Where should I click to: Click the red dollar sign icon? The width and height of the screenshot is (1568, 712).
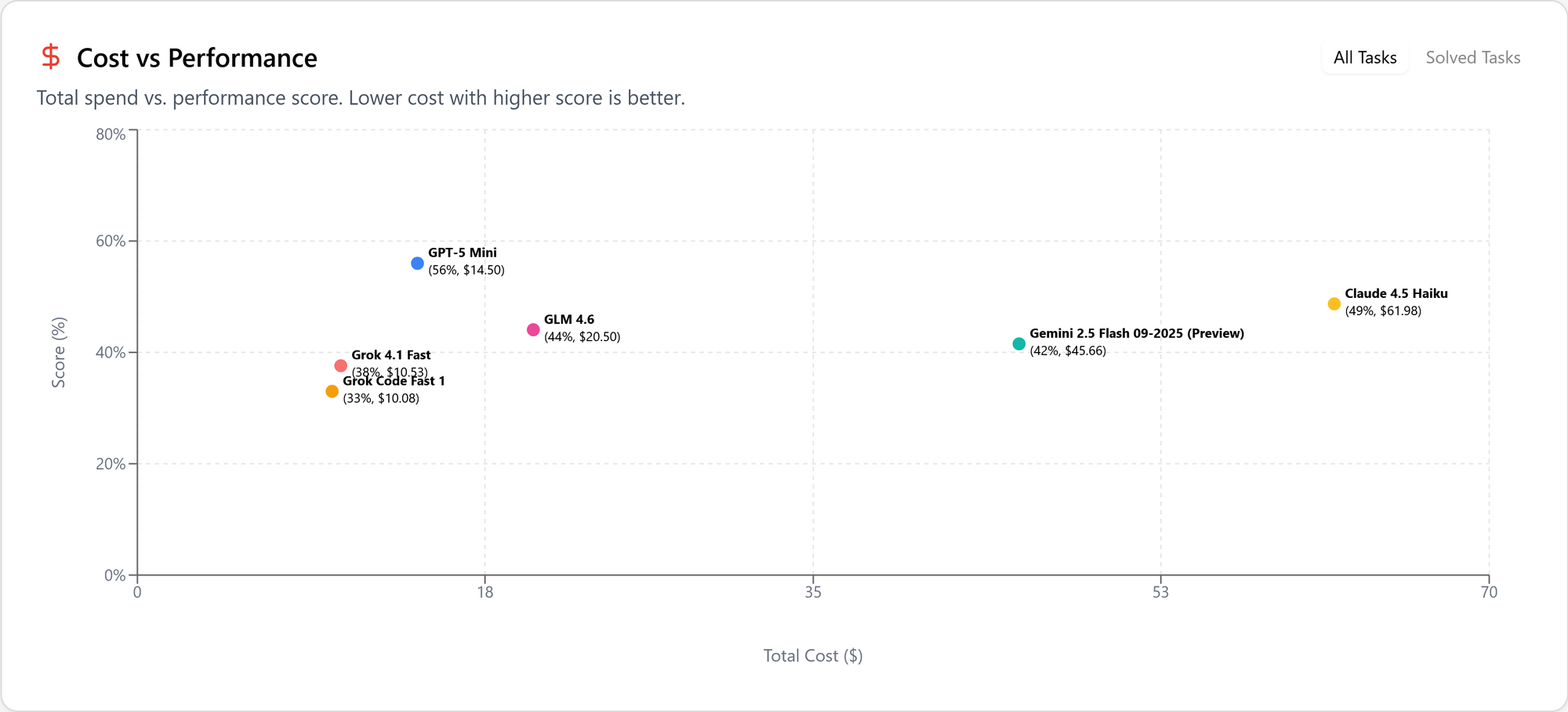tap(50, 56)
